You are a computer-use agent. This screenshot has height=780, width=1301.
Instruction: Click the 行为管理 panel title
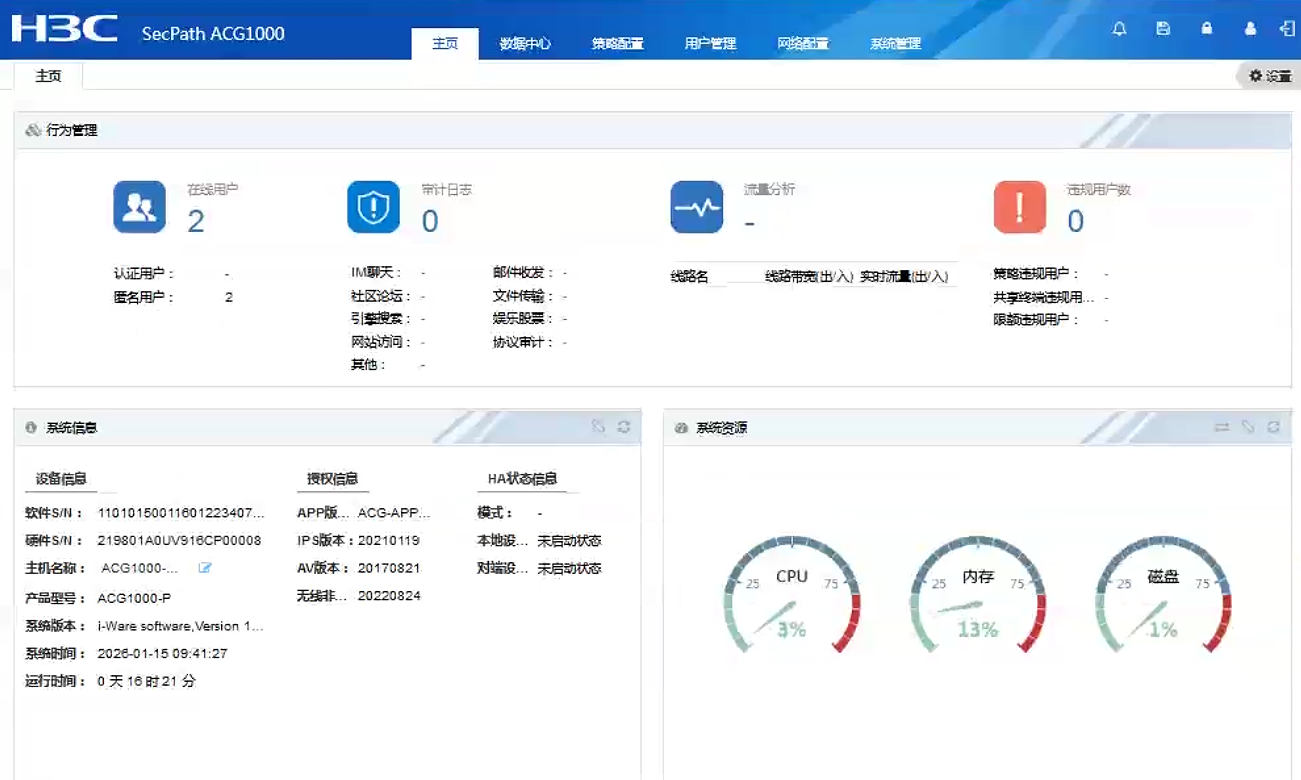pyautogui.click(x=72, y=130)
